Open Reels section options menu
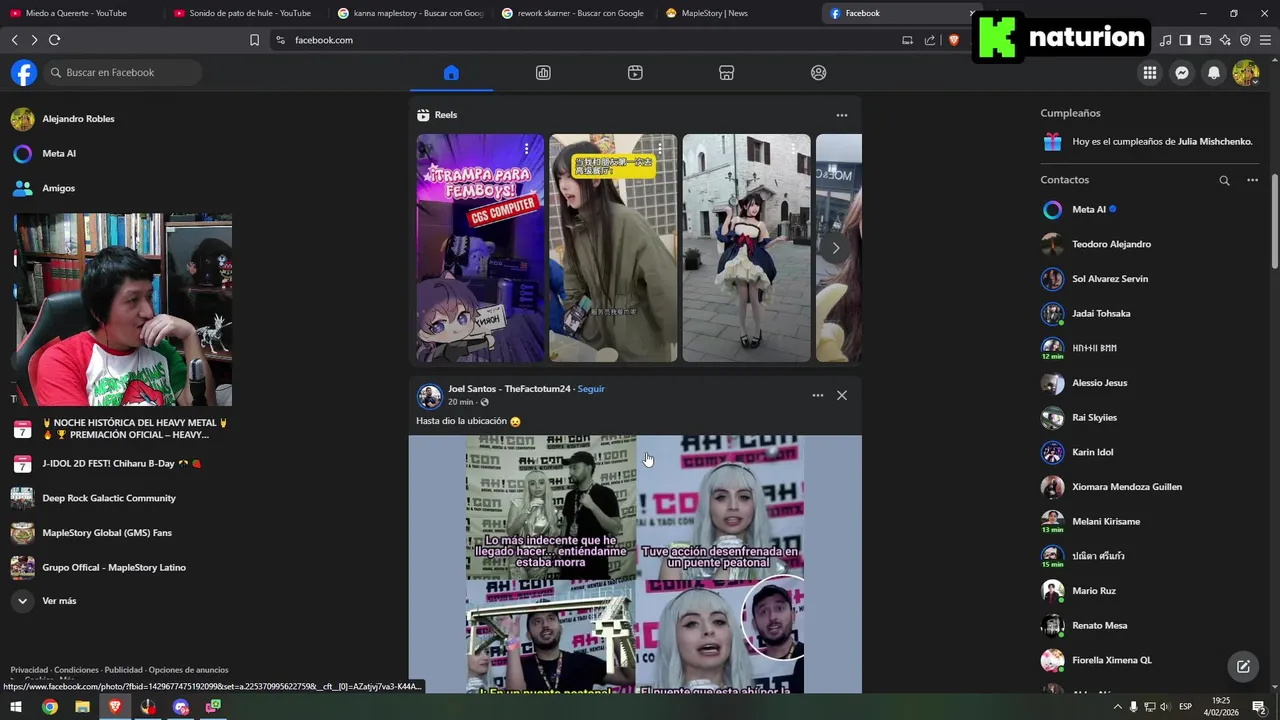The image size is (1280, 720). 842,115
